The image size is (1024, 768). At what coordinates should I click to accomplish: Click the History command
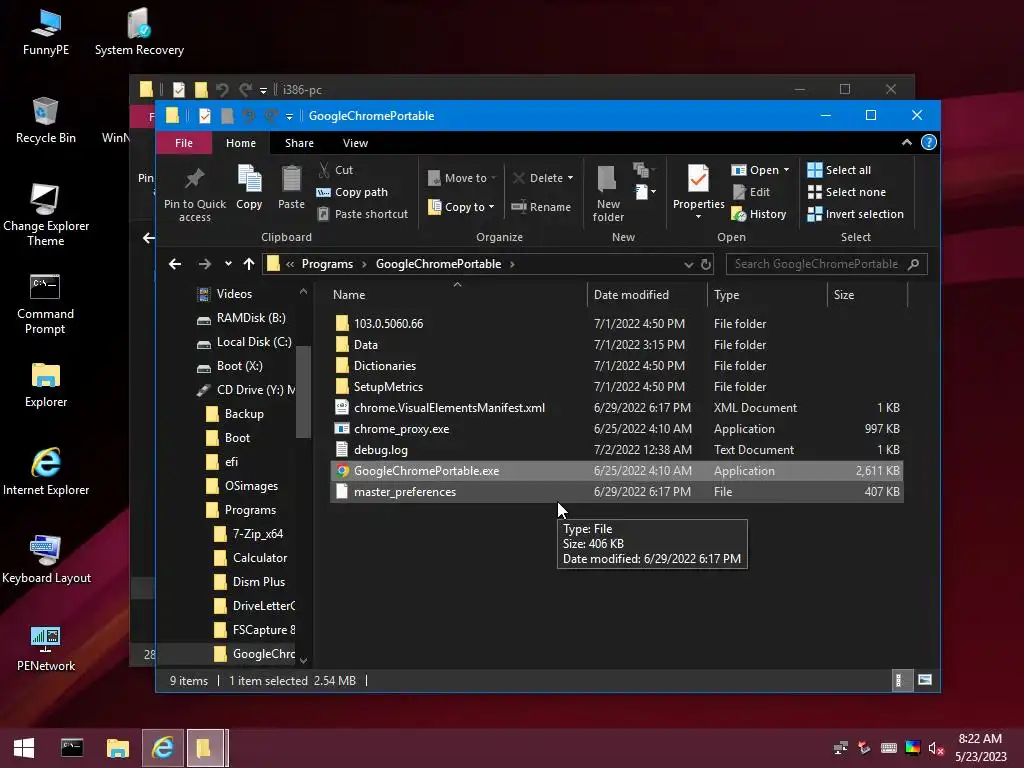pyautogui.click(x=759, y=214)
